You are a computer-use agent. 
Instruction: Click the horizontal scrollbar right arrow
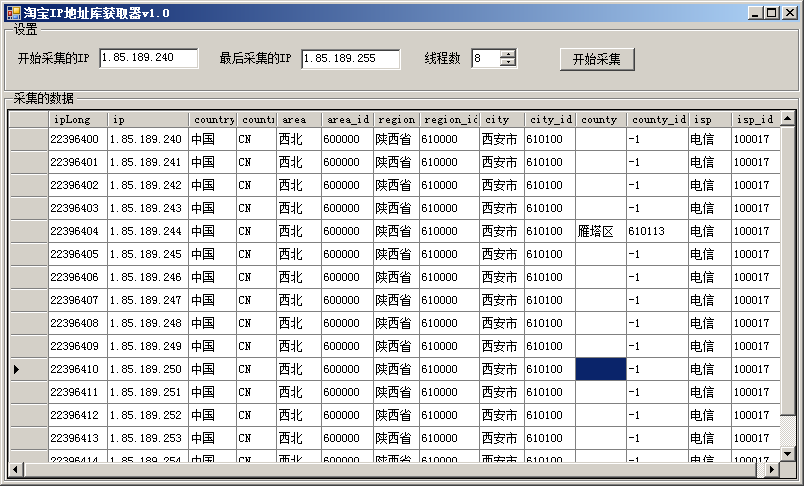click(x=772, y=469)
